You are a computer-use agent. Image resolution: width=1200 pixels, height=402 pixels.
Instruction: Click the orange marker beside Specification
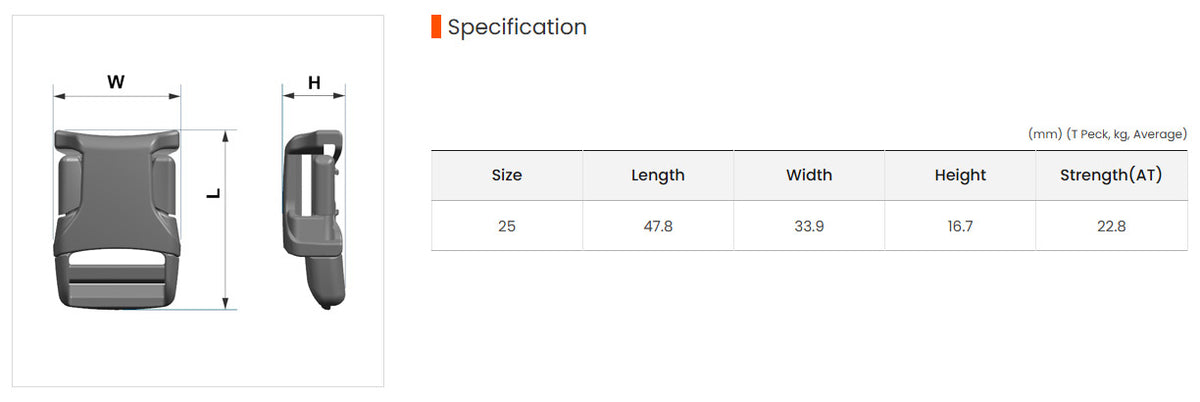point(436,27)
